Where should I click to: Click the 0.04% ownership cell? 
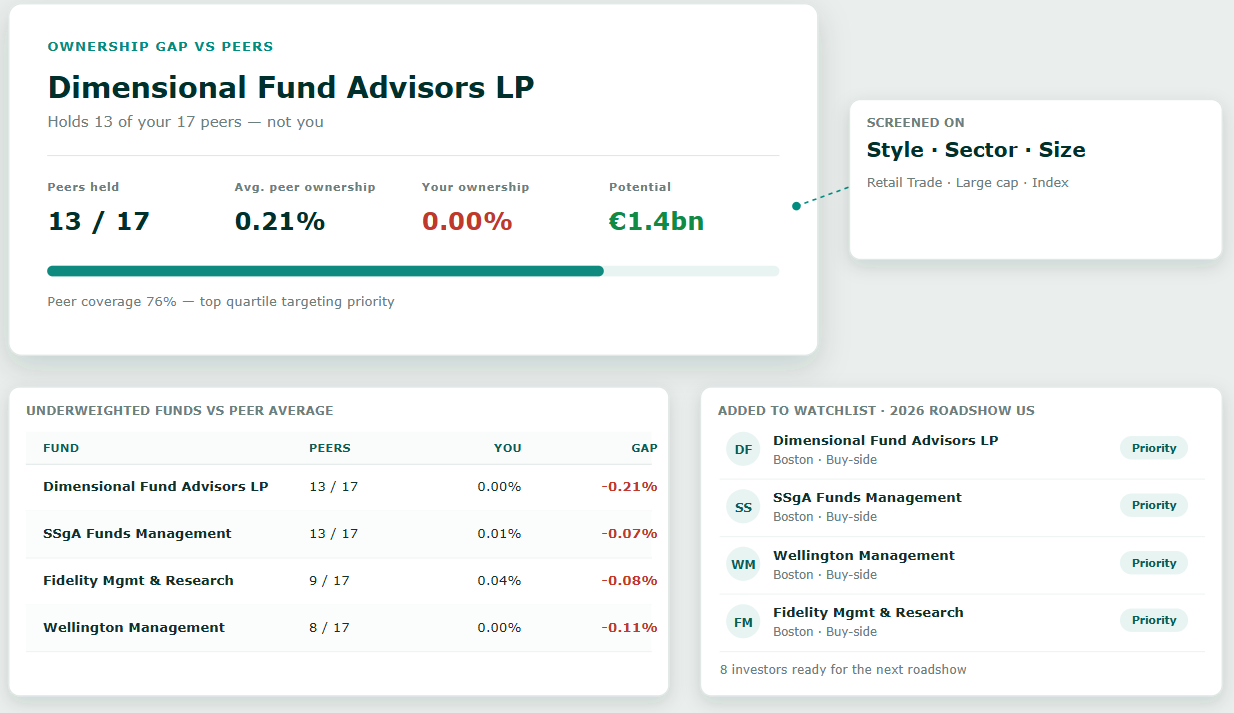tap(499, 581)
